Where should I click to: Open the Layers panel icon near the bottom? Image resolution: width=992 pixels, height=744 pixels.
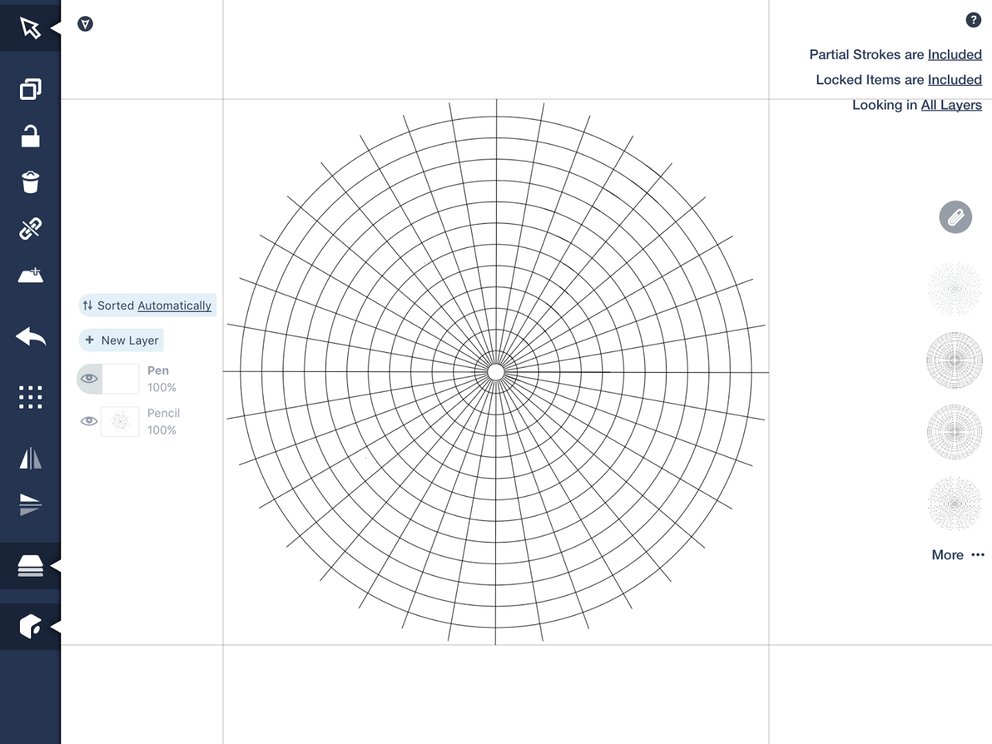point(30,565)
